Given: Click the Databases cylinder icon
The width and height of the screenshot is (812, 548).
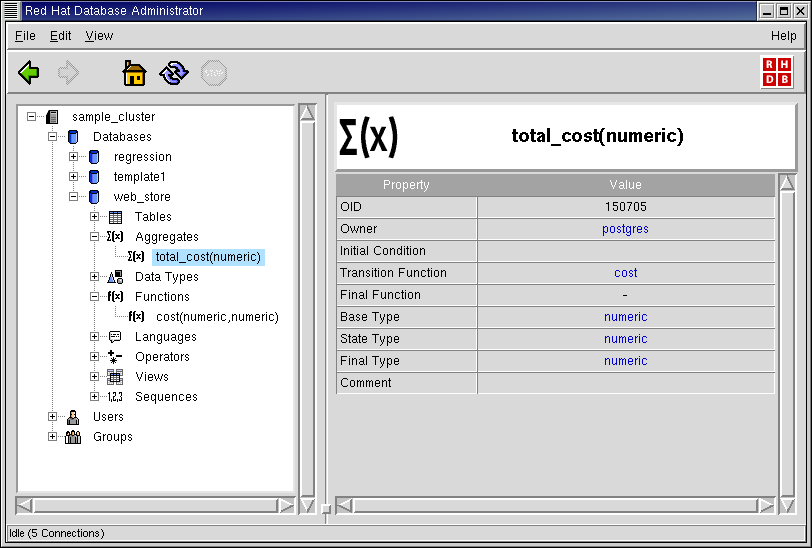Looking at the screenshot, I should point(73,137).
